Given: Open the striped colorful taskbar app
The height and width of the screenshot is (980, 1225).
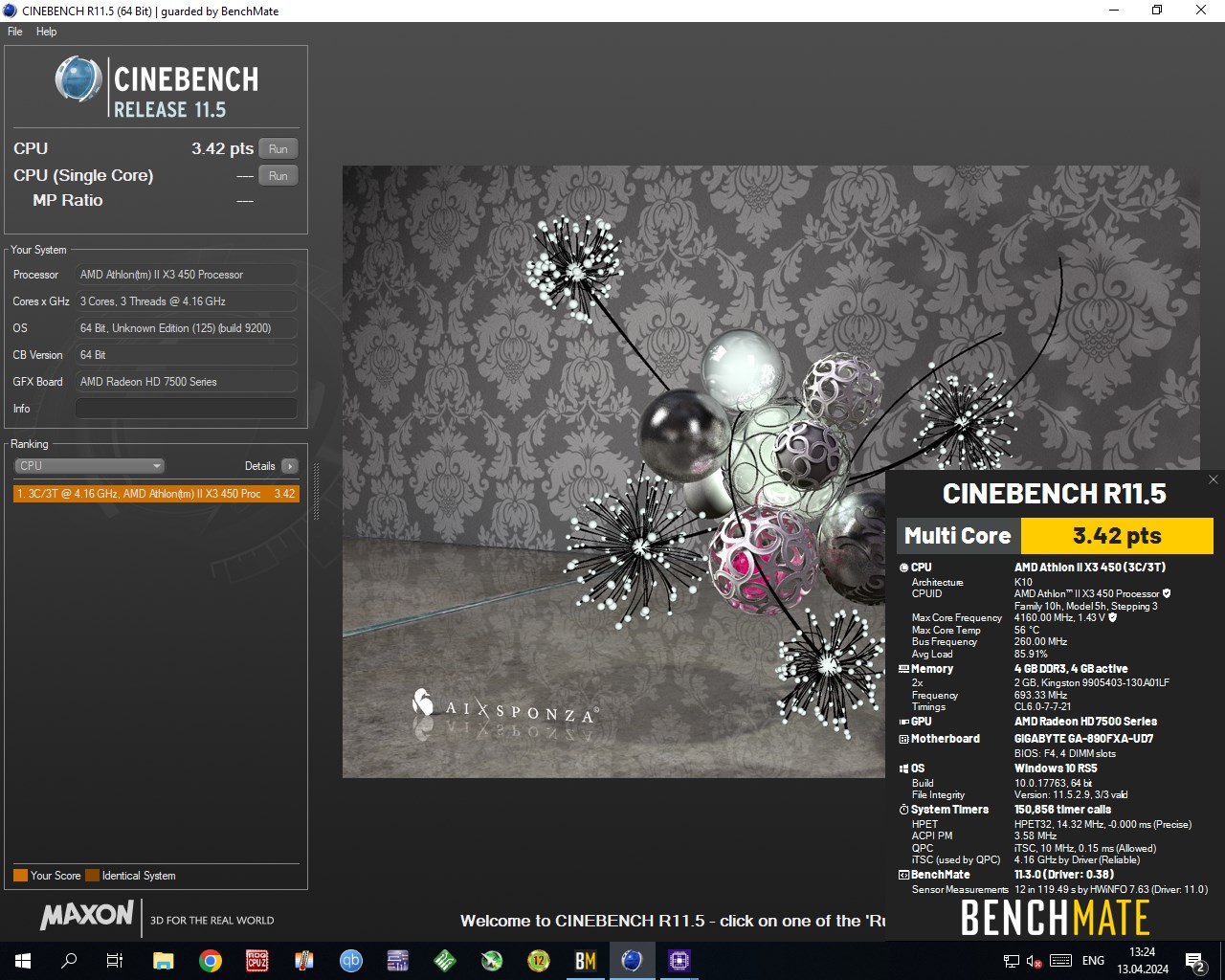Looking at the screenshot, I should coord(304,961).
